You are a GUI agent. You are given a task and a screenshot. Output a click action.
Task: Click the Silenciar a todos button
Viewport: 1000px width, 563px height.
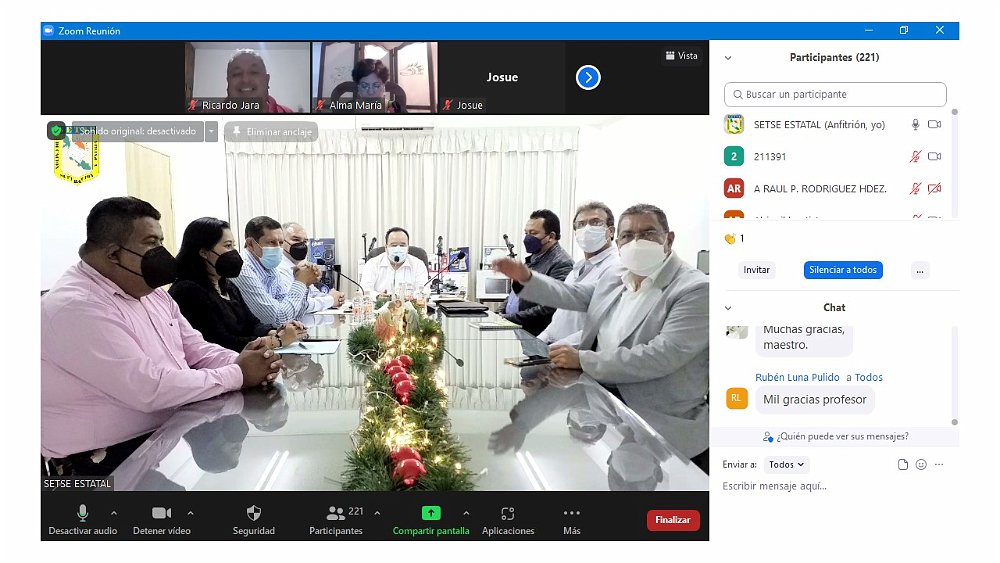843,270
